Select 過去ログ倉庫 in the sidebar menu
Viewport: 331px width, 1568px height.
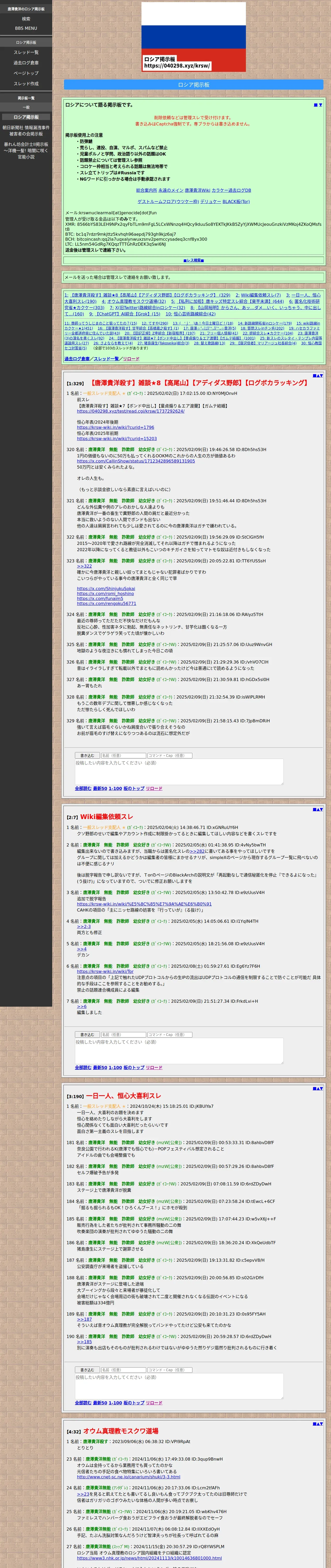(x=26, y=63)
